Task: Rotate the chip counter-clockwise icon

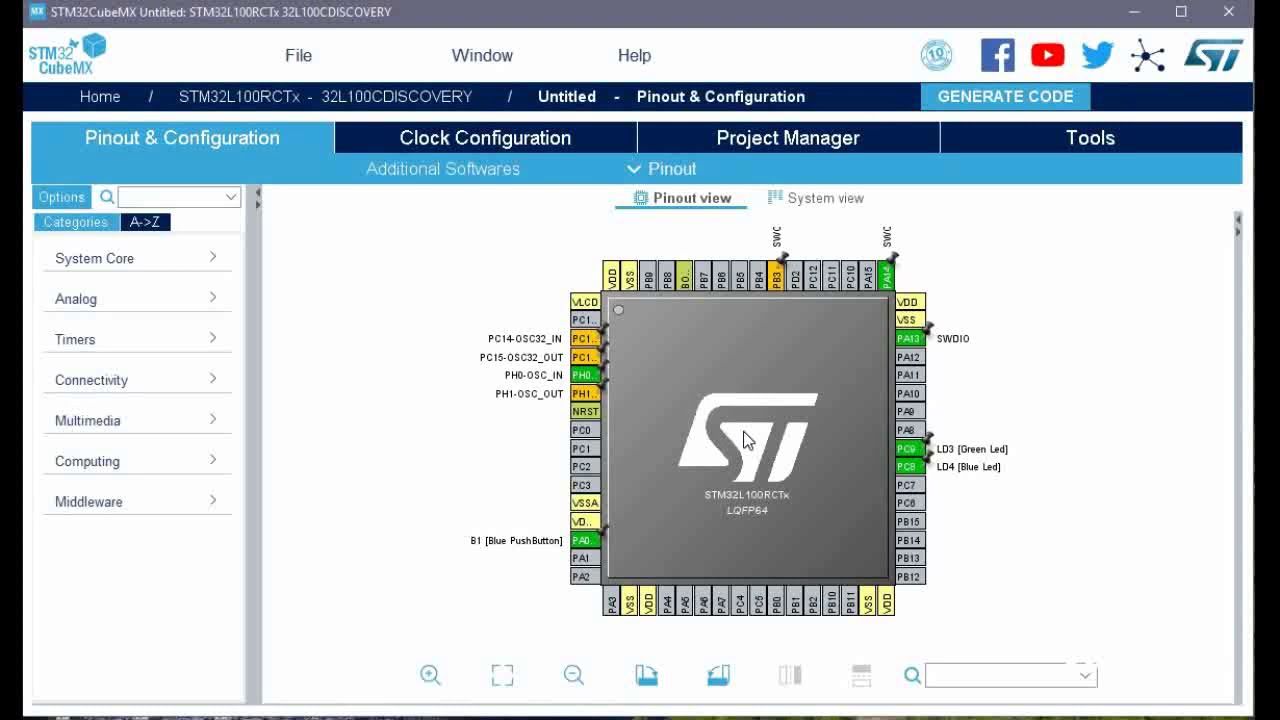Action: tap(718, 675)
